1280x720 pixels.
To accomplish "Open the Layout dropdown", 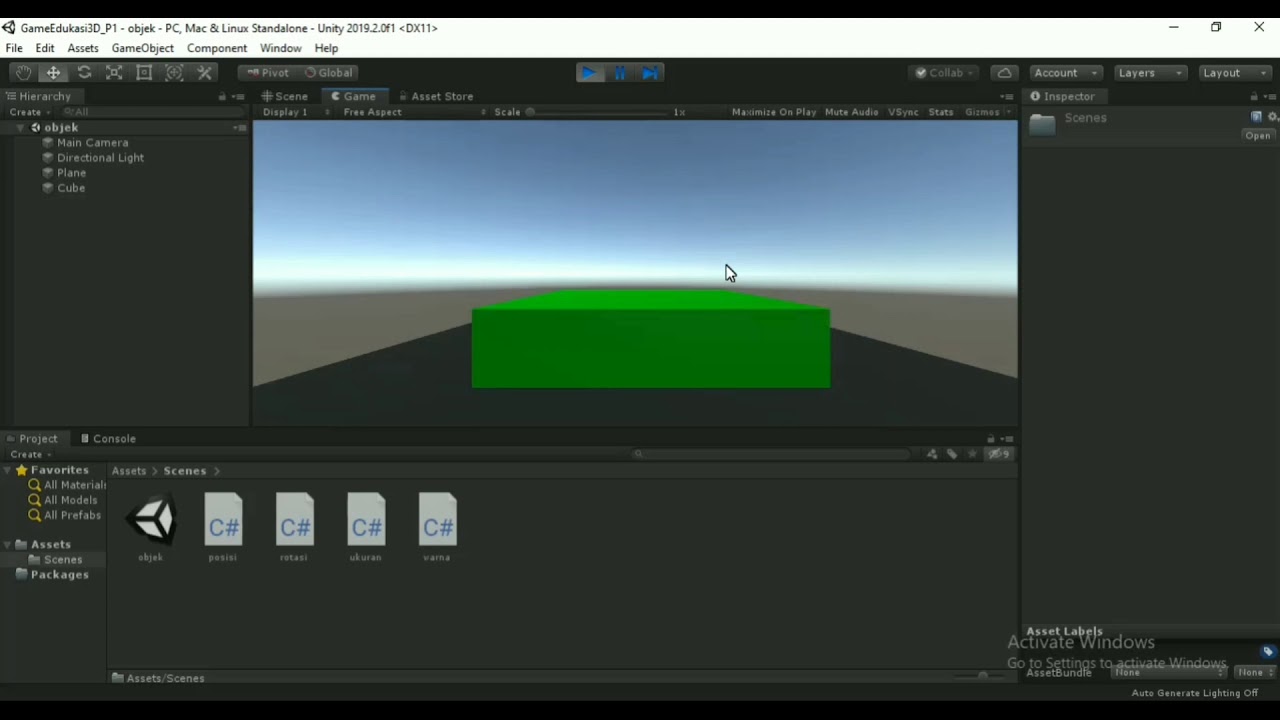I will point(1235,73).
